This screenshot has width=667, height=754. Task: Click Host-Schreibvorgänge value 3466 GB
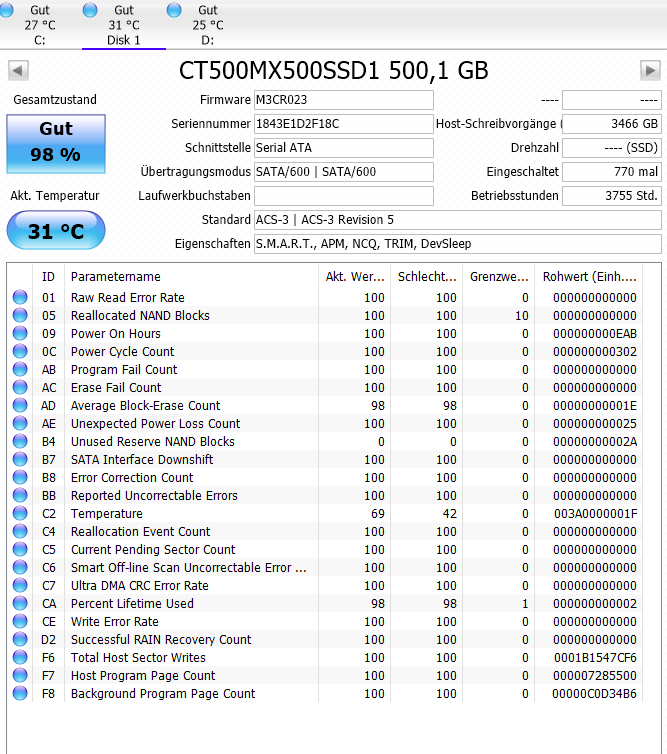(x=612, y=124)
